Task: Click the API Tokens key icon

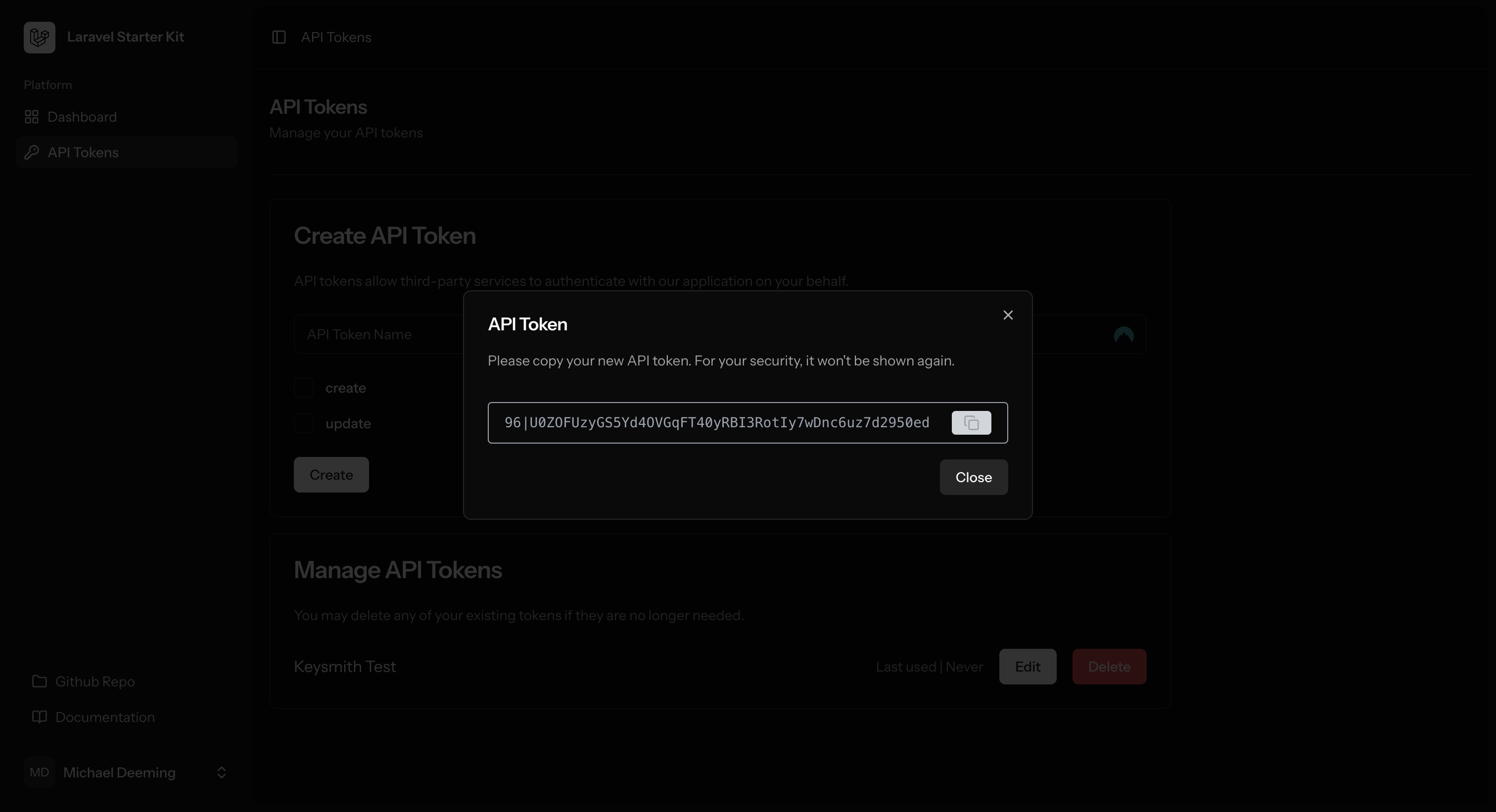Action: coord(31,153)
